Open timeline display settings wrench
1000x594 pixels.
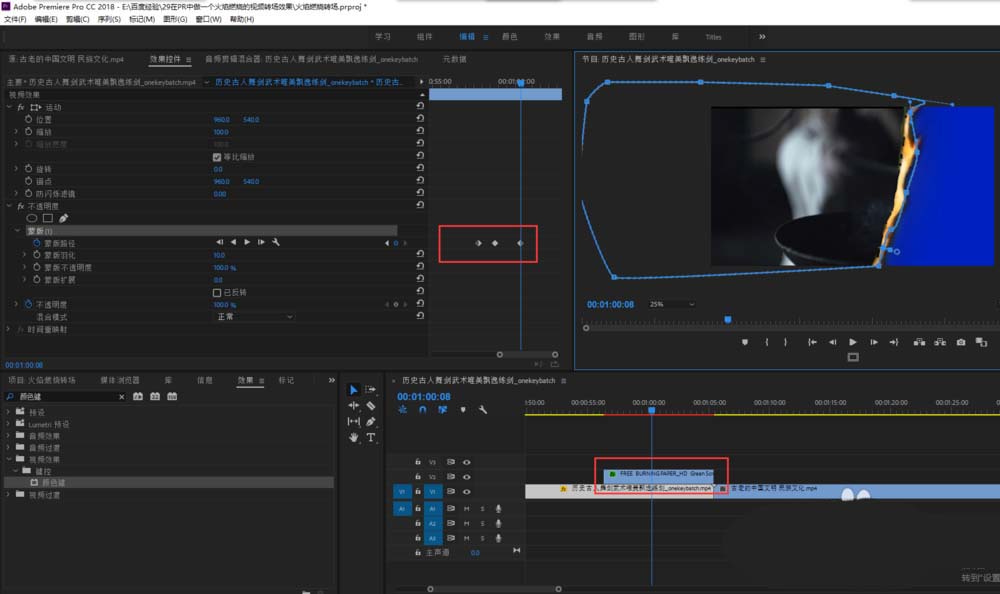pos(483,409)
